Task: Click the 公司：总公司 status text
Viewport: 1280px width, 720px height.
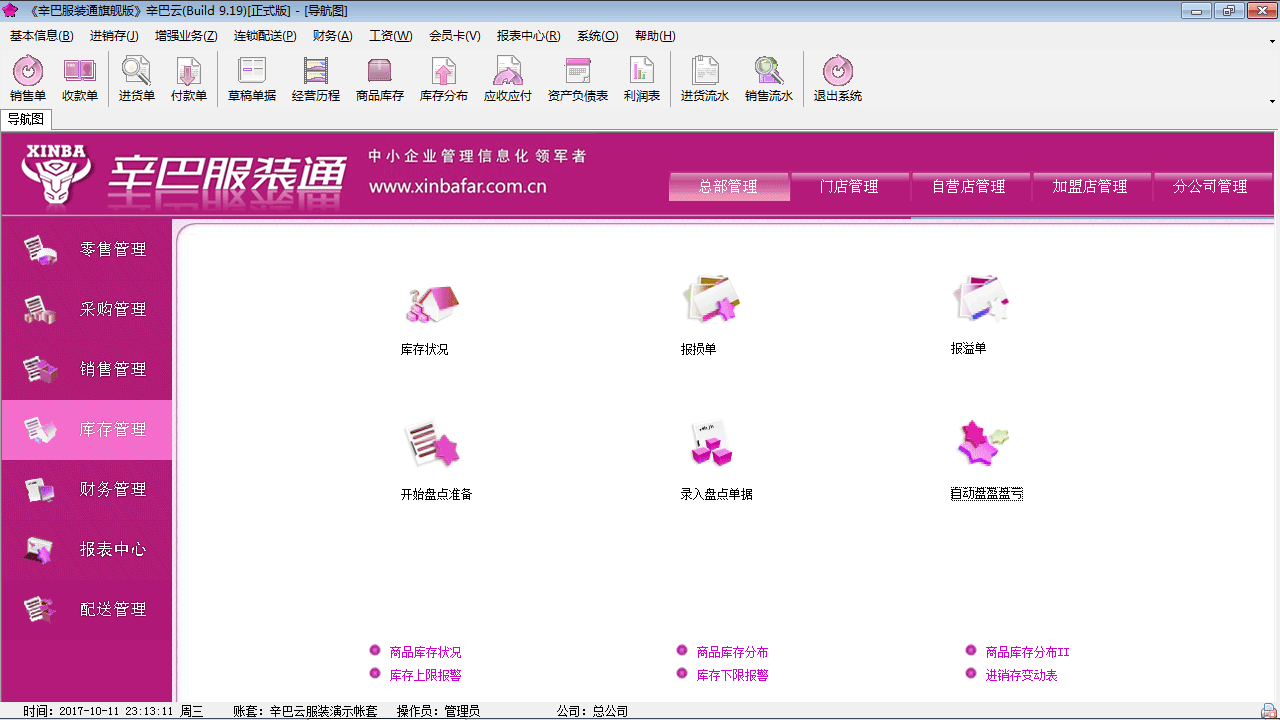Action: pyautogui.click(x=592, y=711)
